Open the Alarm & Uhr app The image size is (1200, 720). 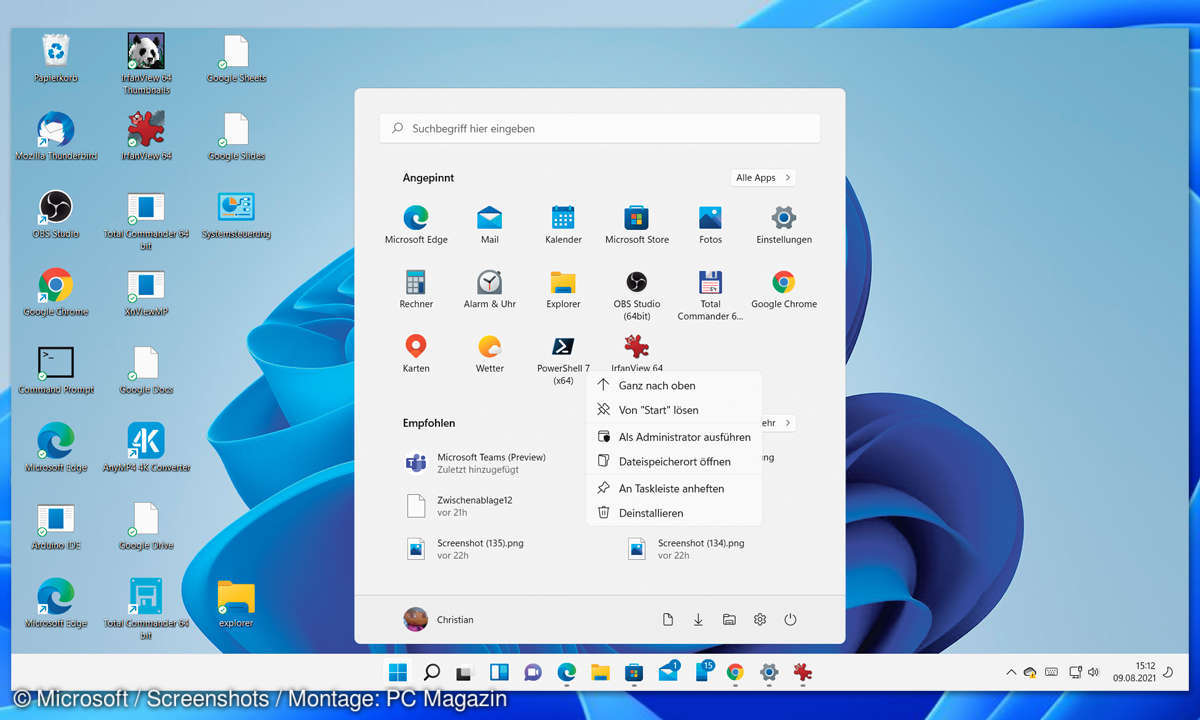(490, 289)
